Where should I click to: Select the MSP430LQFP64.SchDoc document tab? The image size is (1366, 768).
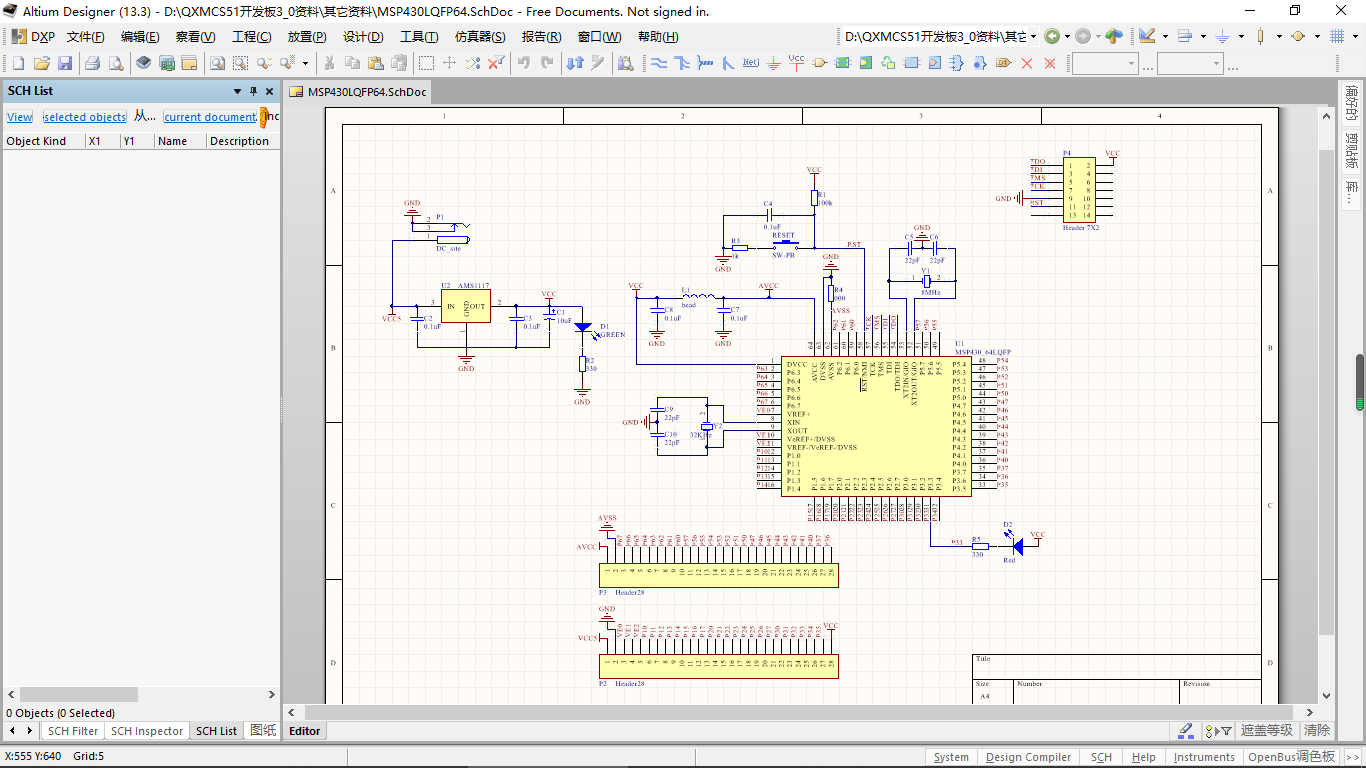click(x=359, y=91)
